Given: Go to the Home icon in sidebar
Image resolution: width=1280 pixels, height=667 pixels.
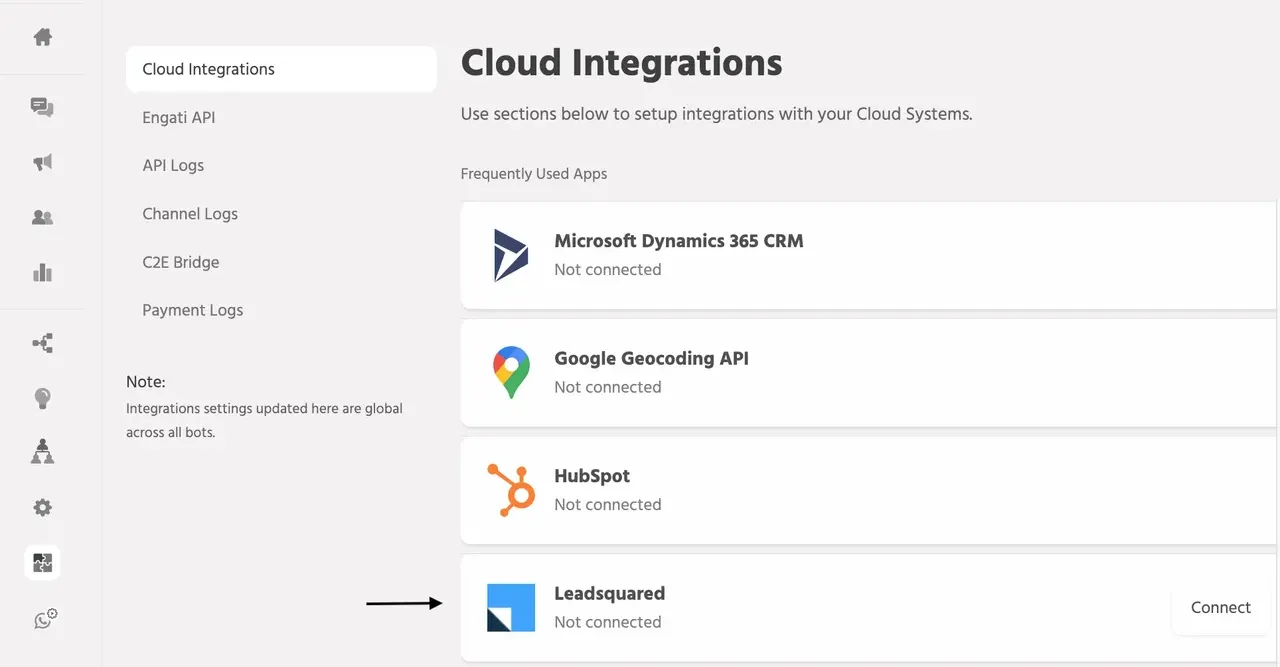Looking at the screenshot, I should (42, 37).
